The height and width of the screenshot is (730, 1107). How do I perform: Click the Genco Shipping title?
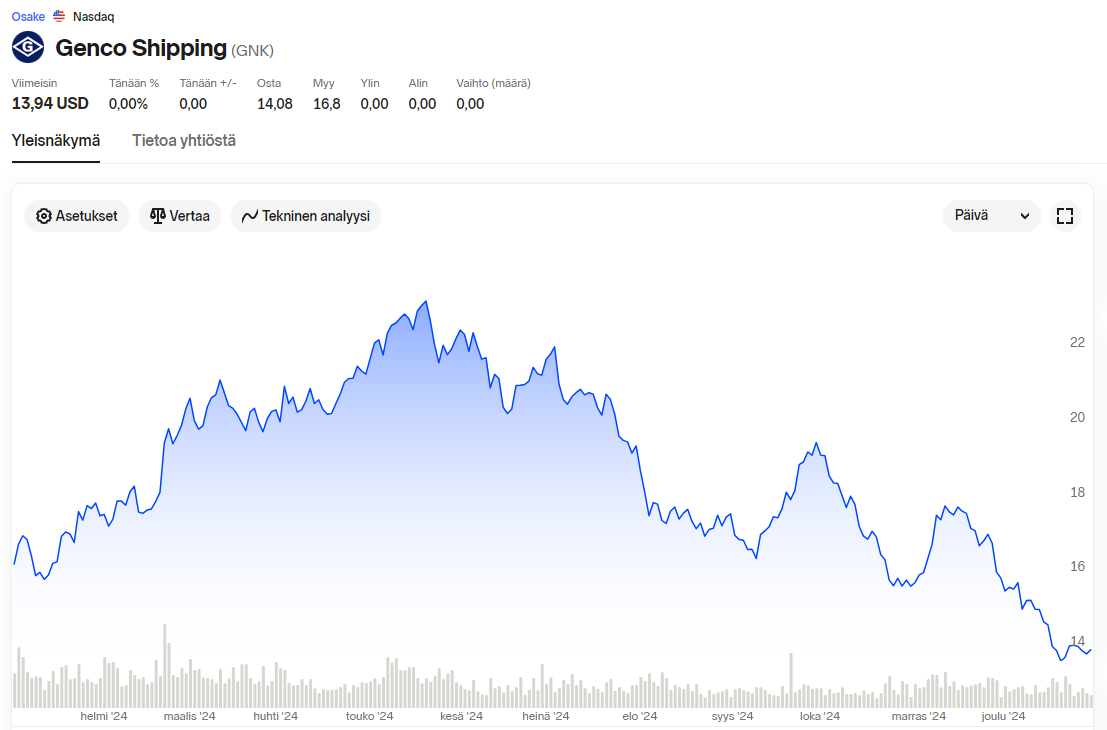pos(141,48)
